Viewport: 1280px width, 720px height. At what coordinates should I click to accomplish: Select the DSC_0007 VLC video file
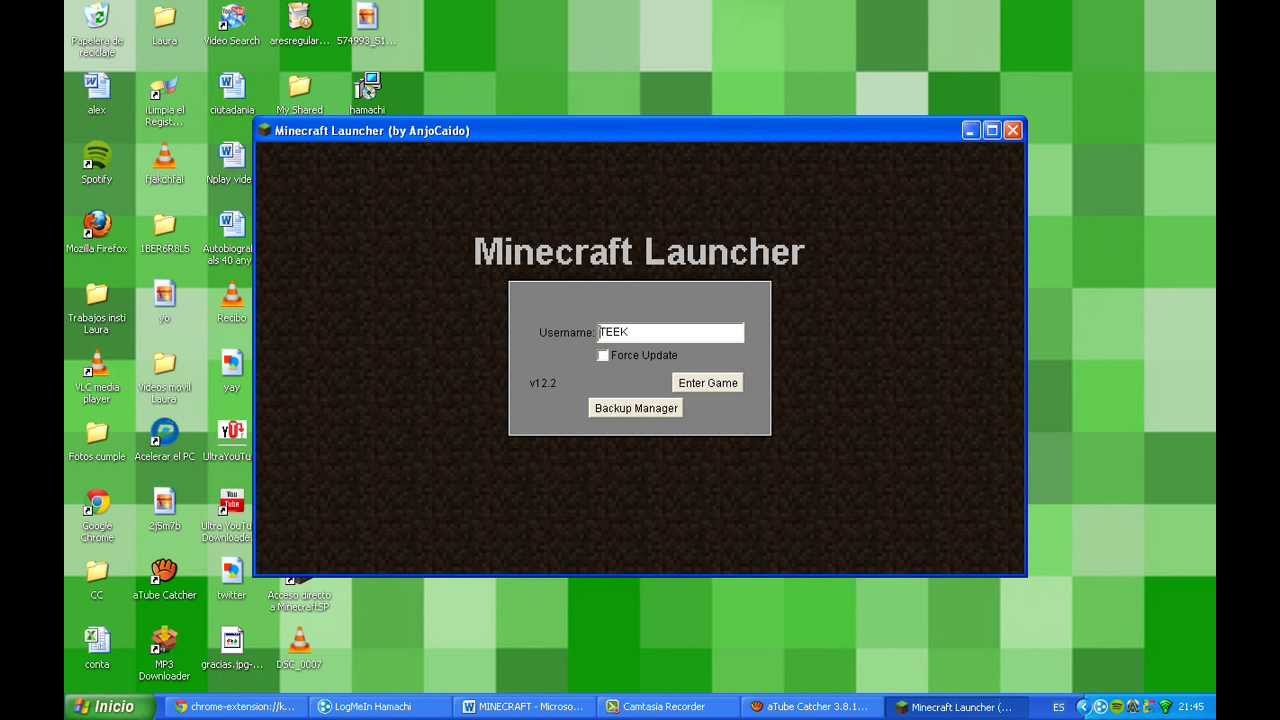pyautogui.click(x=299, y=648)
